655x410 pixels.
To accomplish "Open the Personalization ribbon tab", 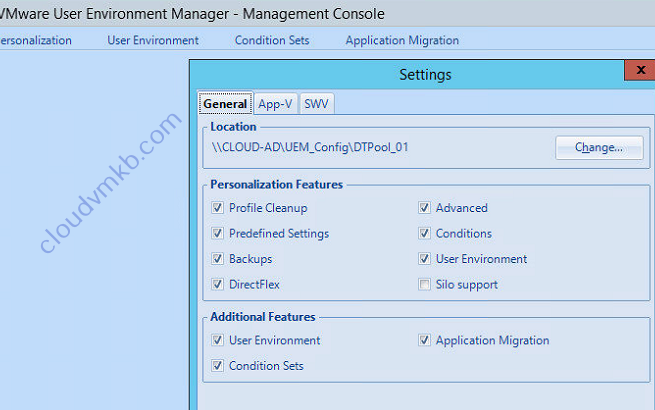I will tap(36, 40).
